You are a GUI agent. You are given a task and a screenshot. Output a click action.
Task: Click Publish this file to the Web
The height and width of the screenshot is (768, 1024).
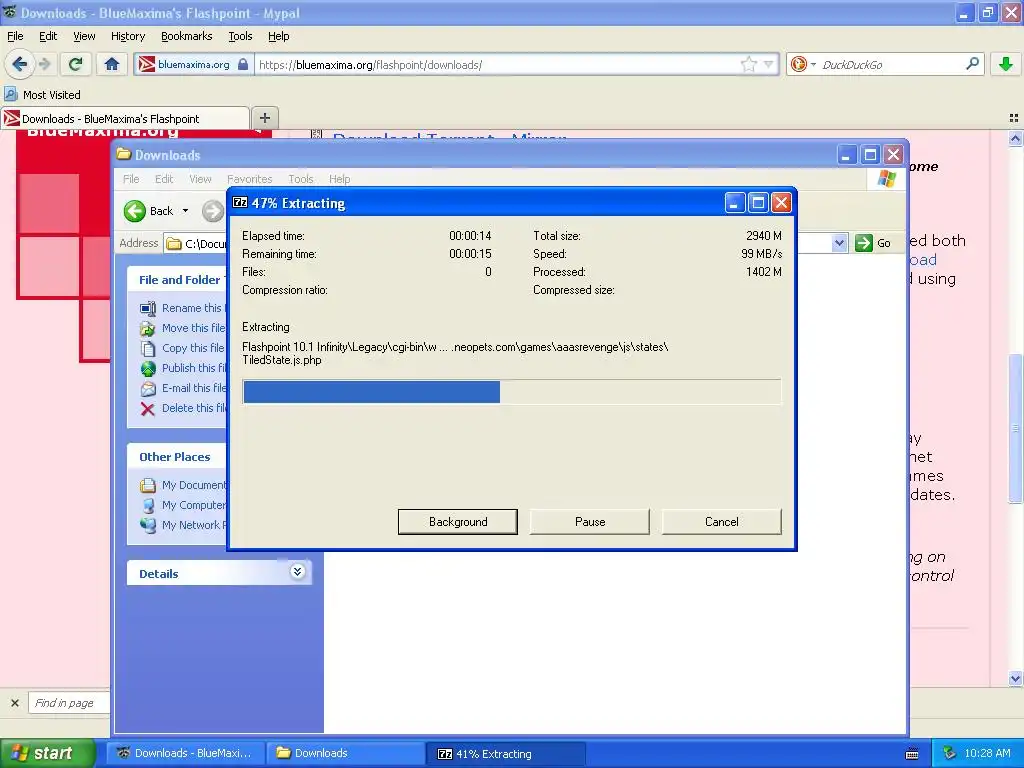pos(184,368)
